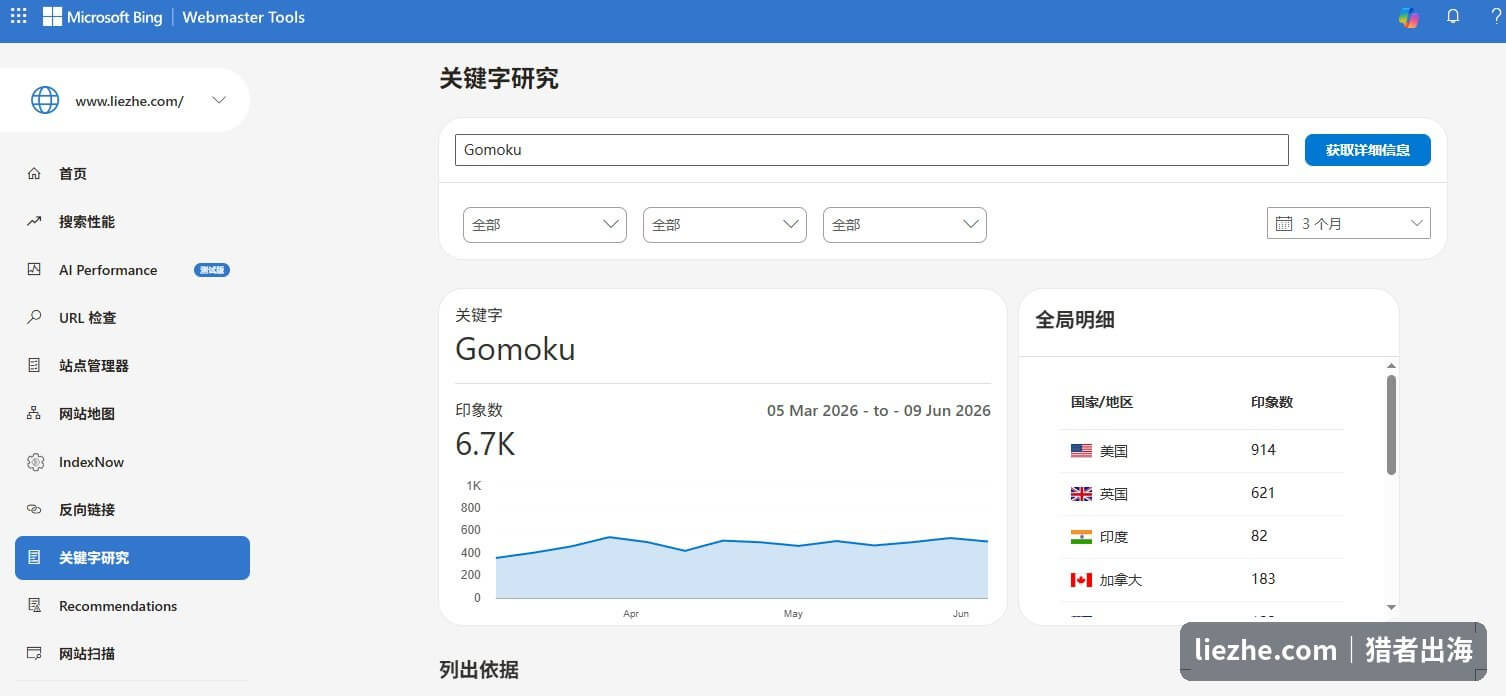Click the scroll up arrow in 全局明细
The width and height of the screenshot is (1506, 696).
1391,366
